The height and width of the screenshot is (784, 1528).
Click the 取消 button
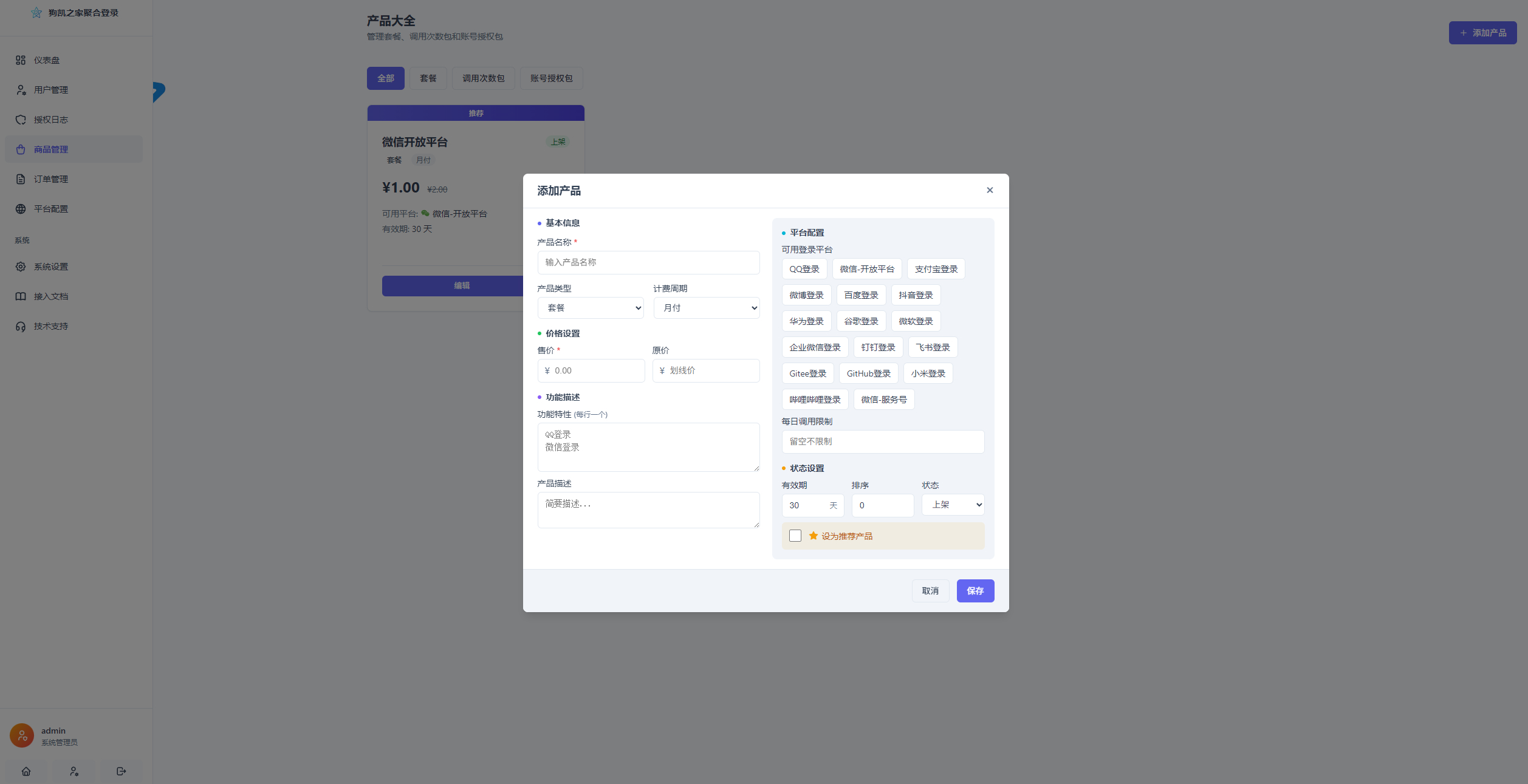930,591
